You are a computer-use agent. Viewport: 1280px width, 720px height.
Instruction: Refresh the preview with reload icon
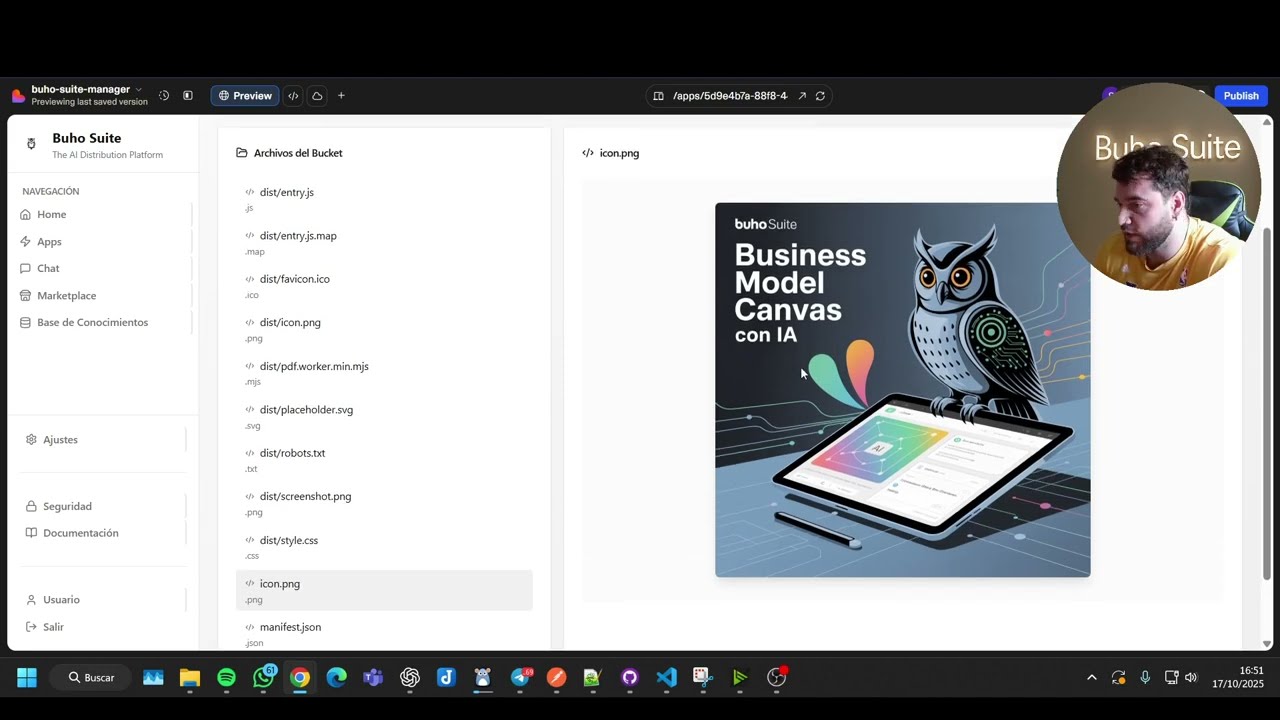click(820, 96)
